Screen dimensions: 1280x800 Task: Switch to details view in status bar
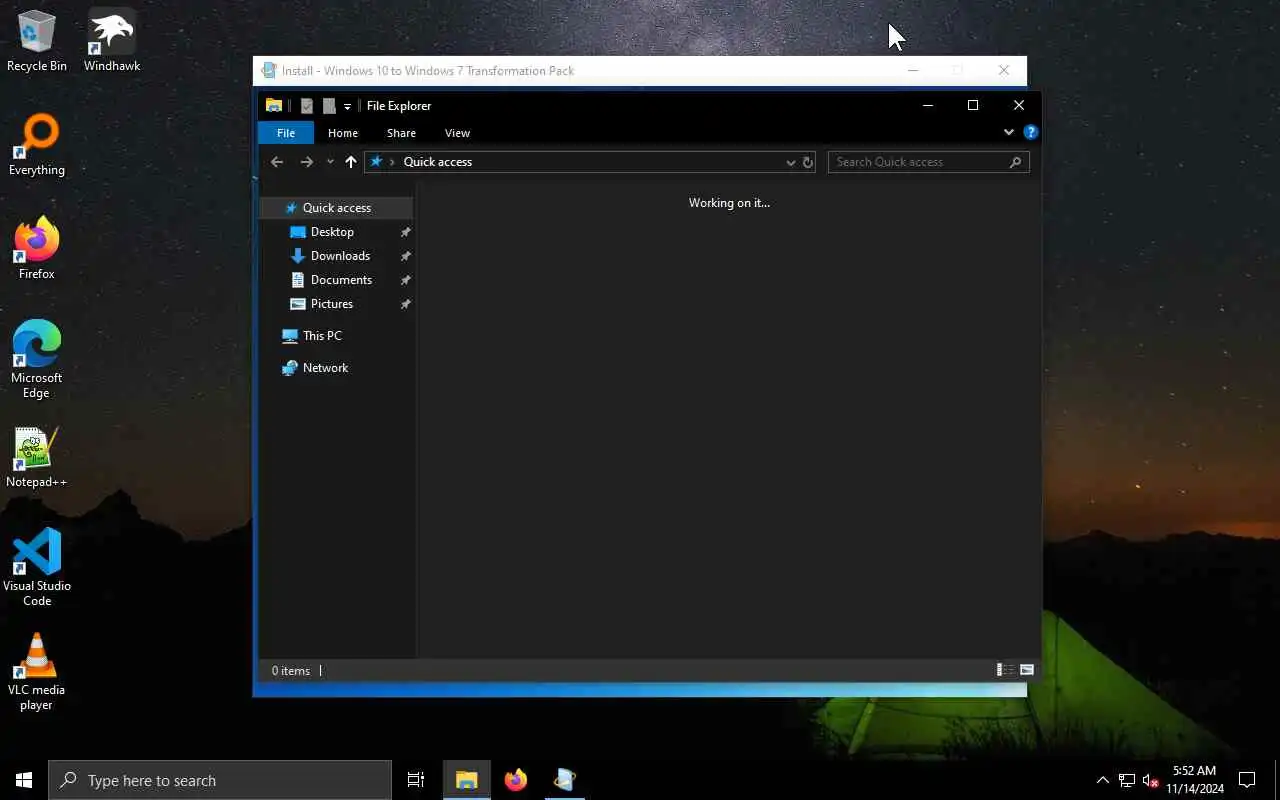point(1005,670)
